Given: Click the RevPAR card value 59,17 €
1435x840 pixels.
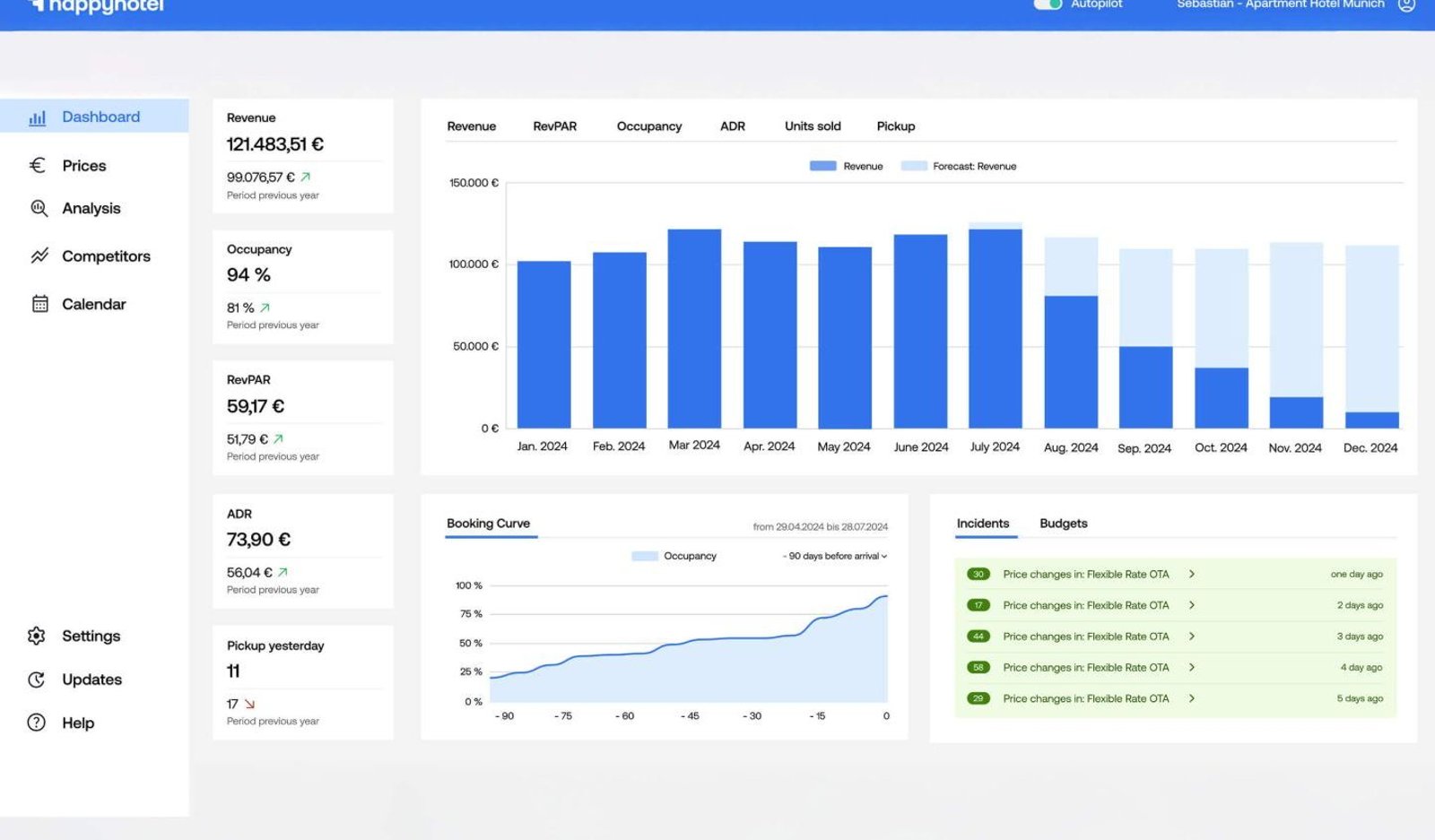Looking at the screenshot, I should click(x=256, y=406).
